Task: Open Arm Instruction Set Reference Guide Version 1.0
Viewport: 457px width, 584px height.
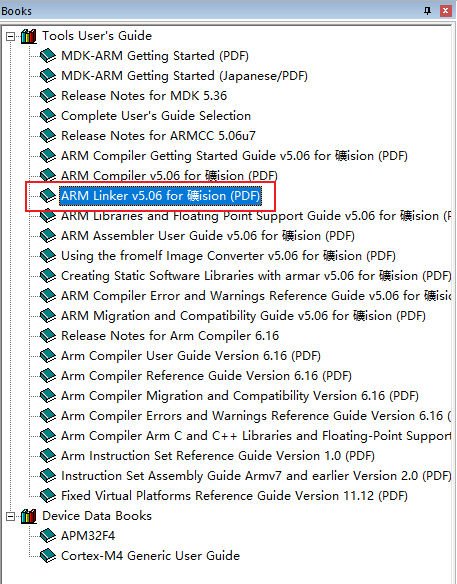Action: pos(218,456)
